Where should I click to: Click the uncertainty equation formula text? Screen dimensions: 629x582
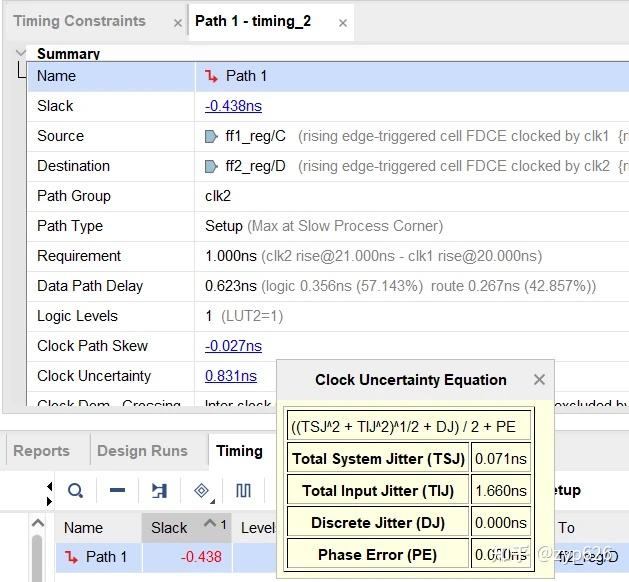(404, 426)
